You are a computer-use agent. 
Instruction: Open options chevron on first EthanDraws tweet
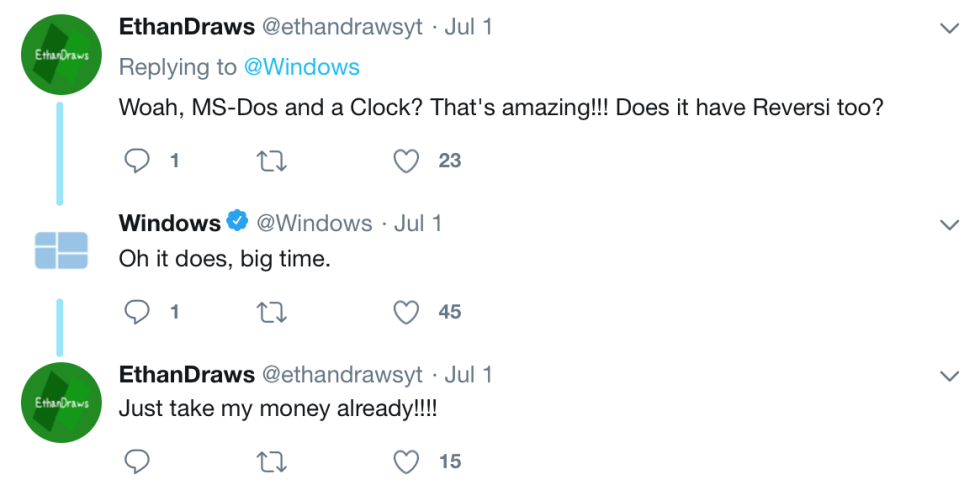point(950,29)
